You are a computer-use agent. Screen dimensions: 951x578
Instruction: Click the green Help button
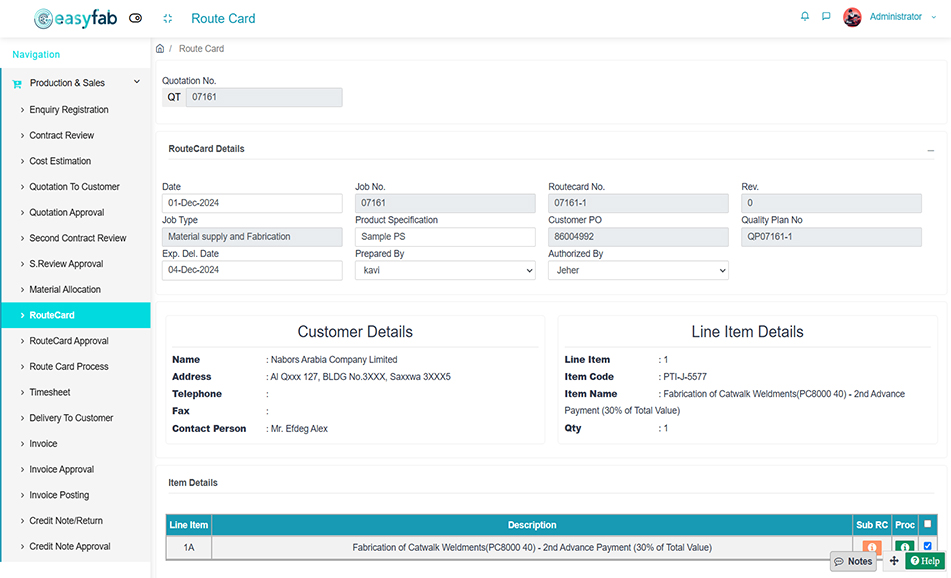(x=925, y=561)
